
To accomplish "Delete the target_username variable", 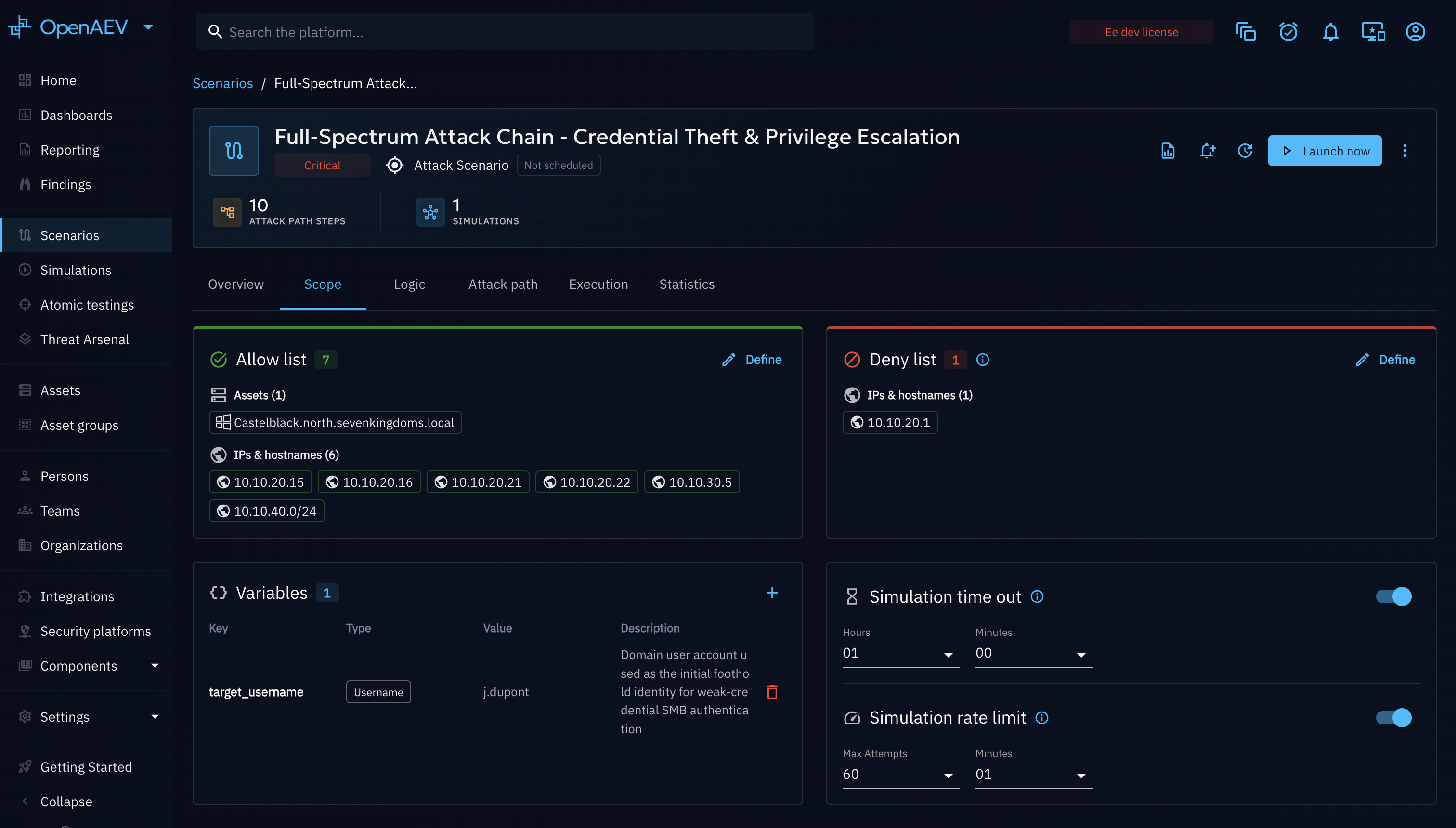I will click(x=772, y=691).
